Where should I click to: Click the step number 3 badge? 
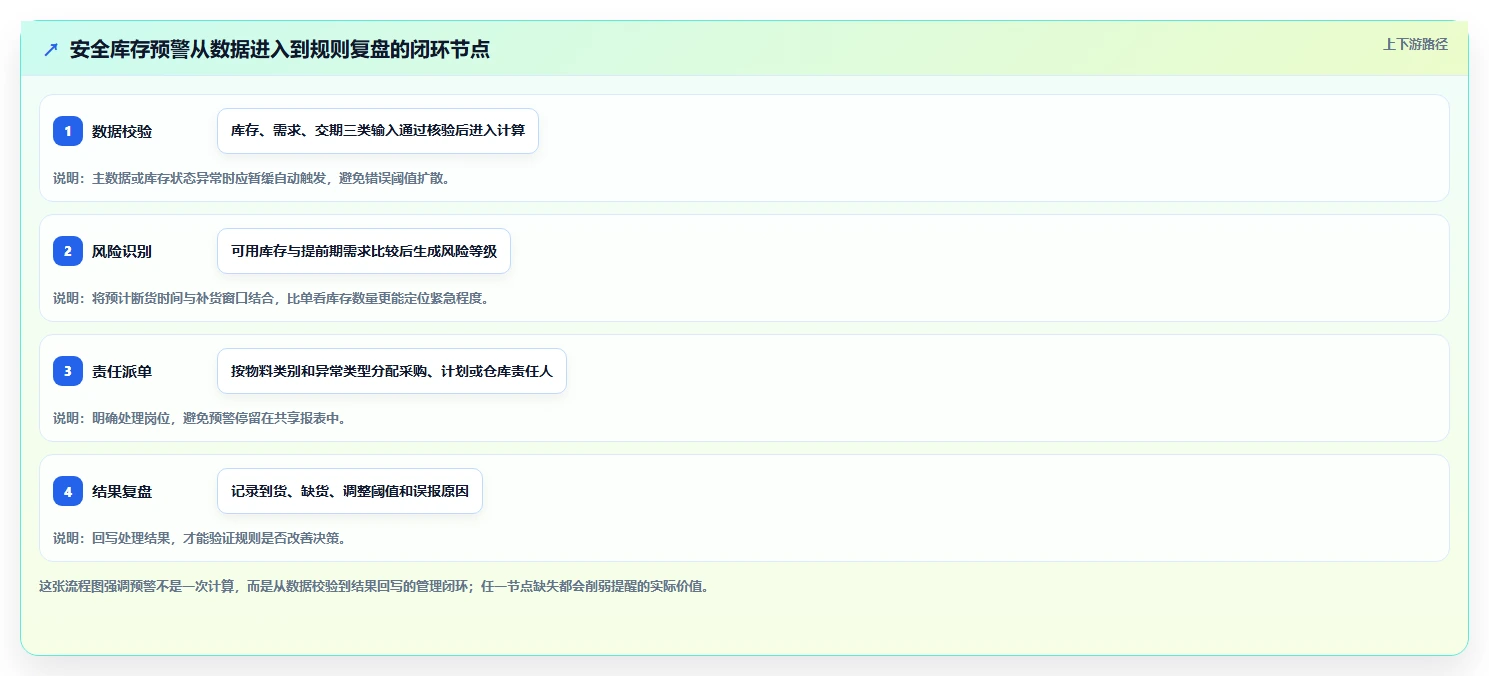pos(68,371)
